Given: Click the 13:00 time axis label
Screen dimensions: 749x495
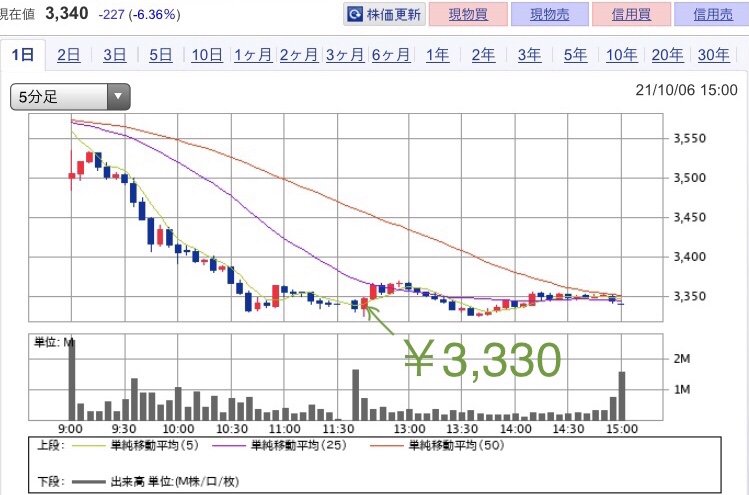Looking at the screenshot, I should pyautogui.click(x=409, y=429).
